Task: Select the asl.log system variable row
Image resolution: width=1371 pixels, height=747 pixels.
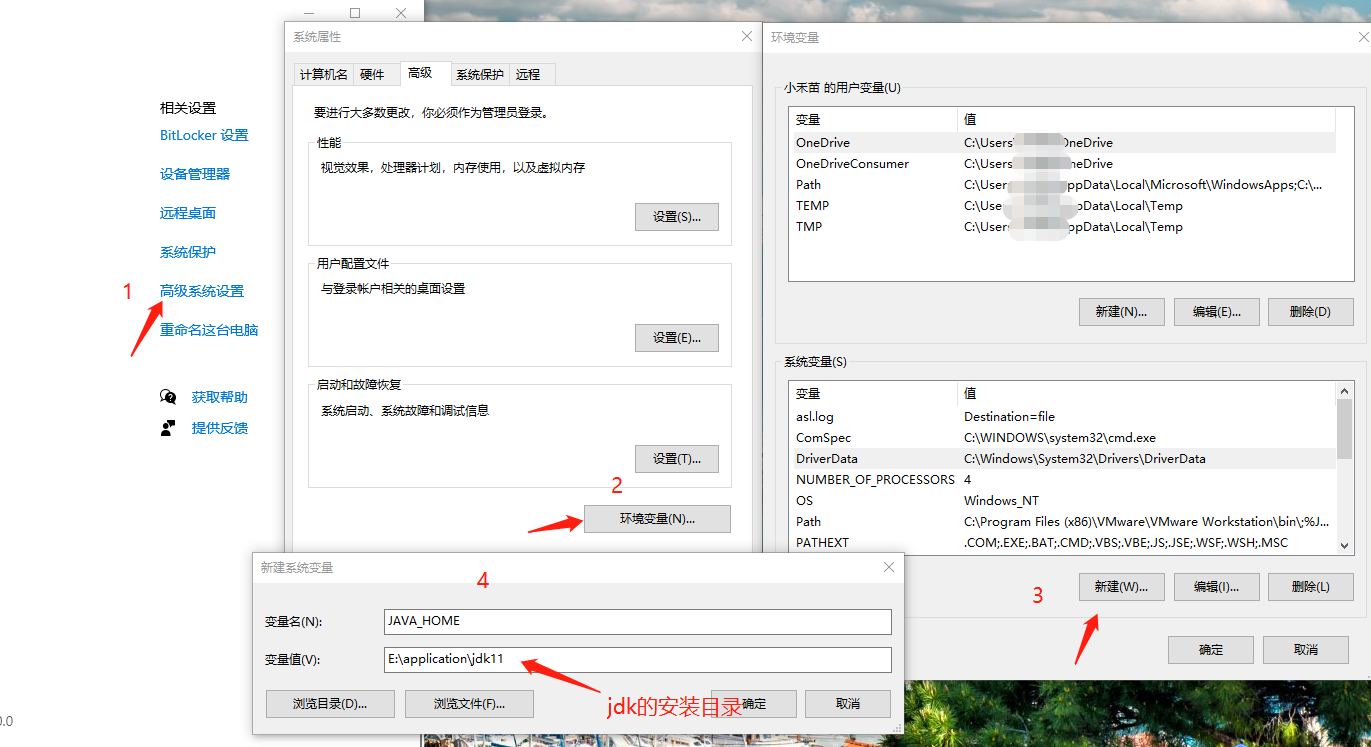Action: pos(1064,417)
